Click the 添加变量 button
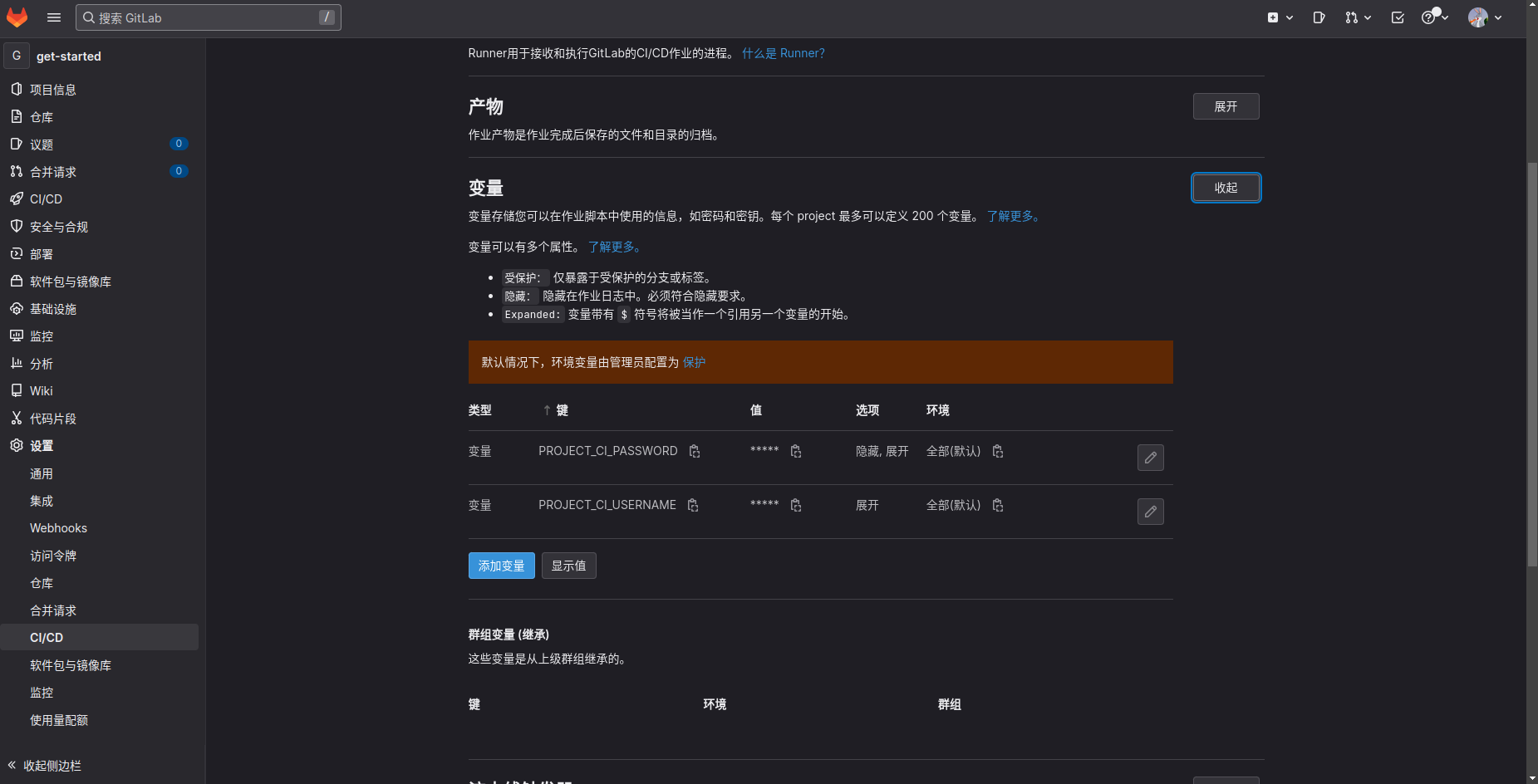Viewport: 1538px width, 784px height. click(x=501, y=566)
